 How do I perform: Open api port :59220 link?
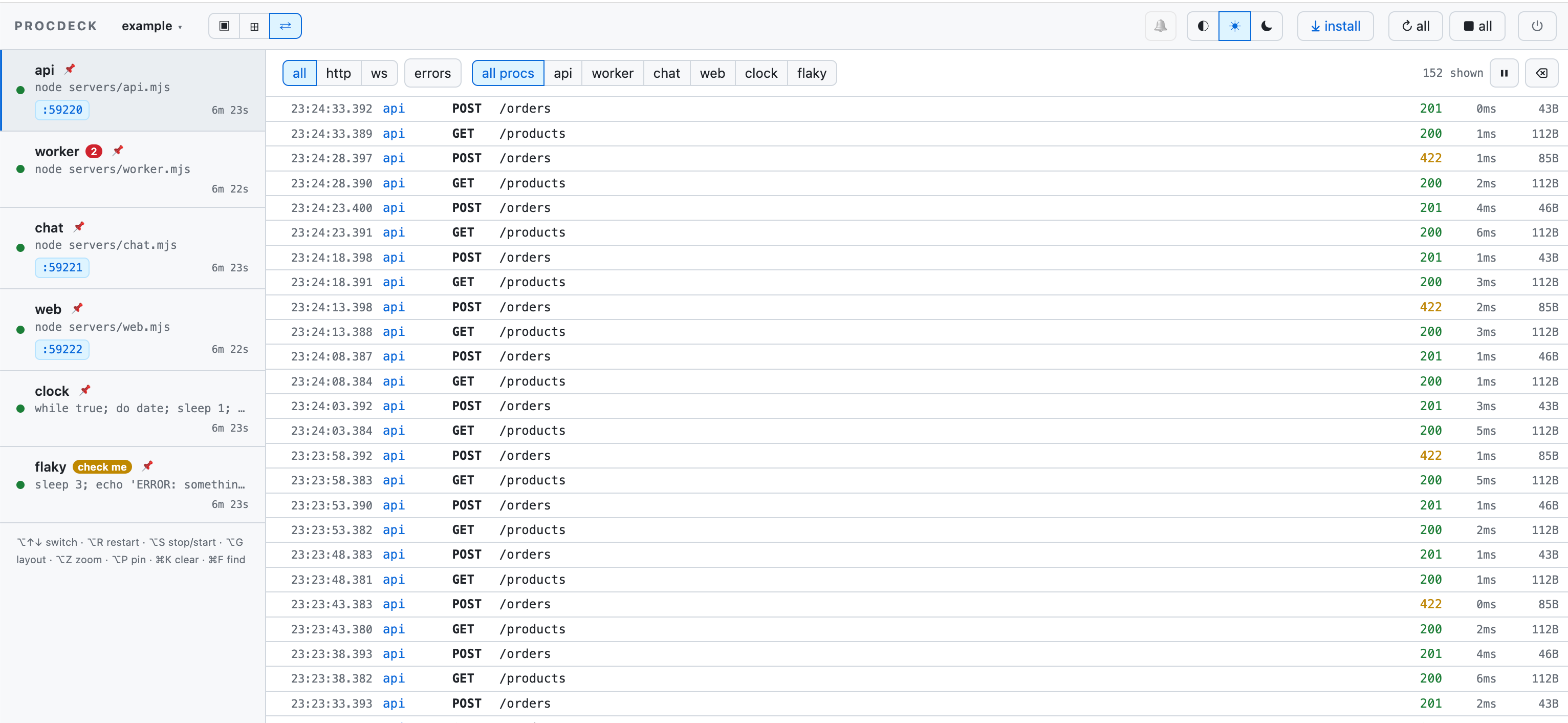[62, 110]
